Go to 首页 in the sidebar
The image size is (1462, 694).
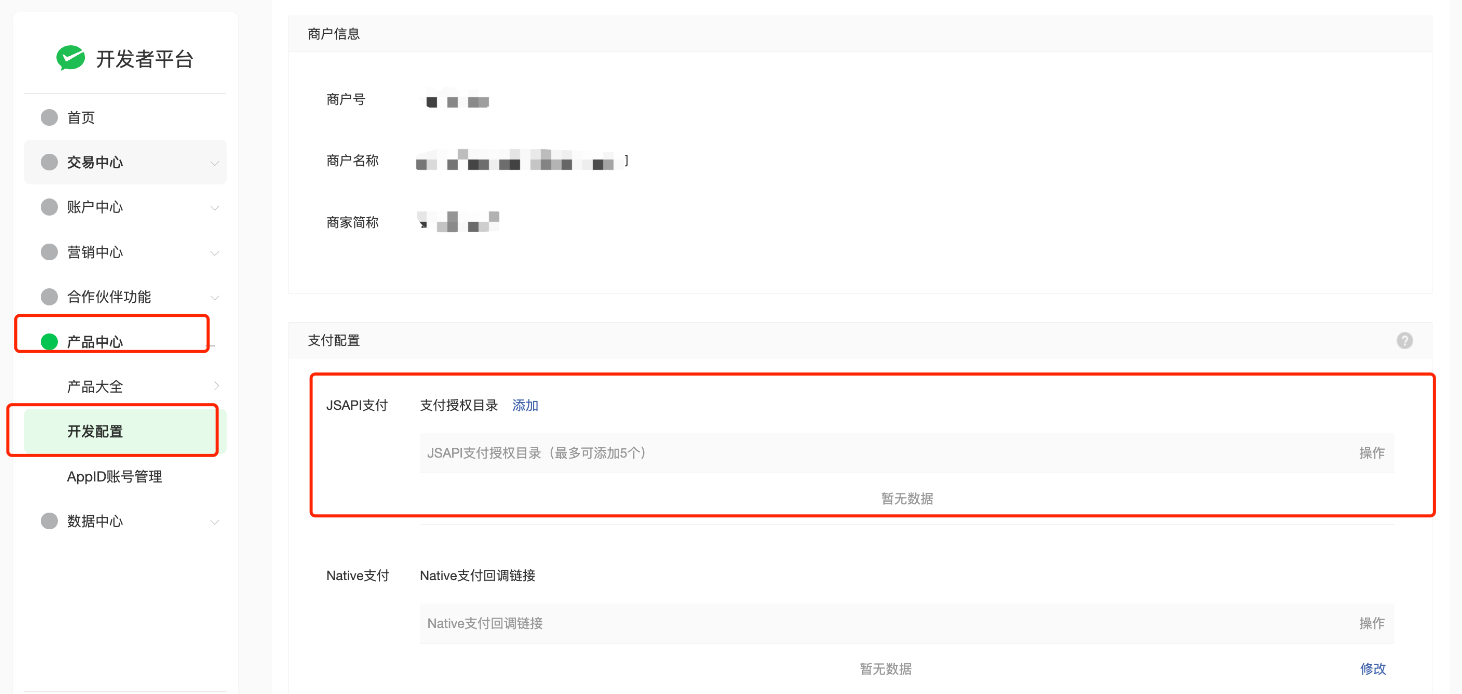click(81, 118)
